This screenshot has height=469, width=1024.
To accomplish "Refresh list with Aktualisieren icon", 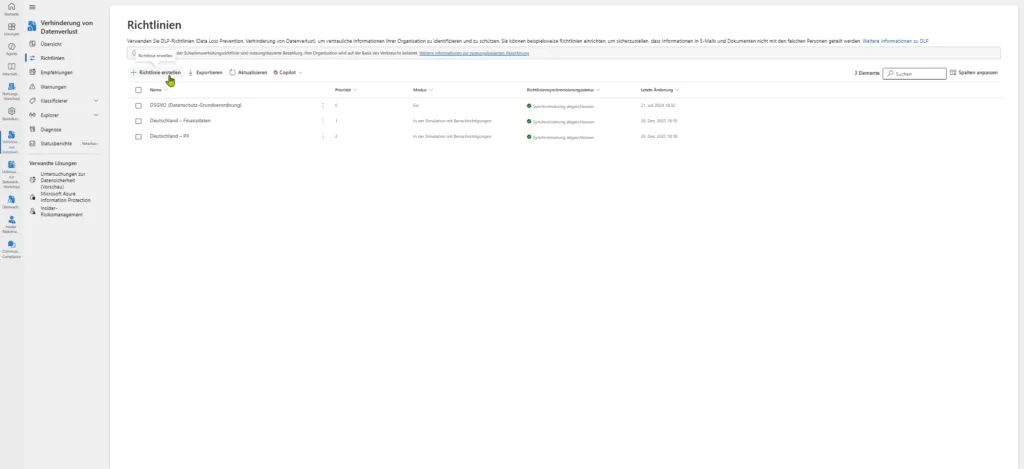I will pos(232,73).
